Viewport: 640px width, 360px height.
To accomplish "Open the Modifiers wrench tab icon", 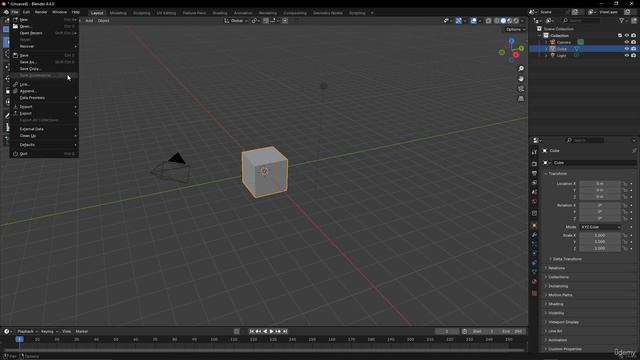I will [x=534, y=235].
